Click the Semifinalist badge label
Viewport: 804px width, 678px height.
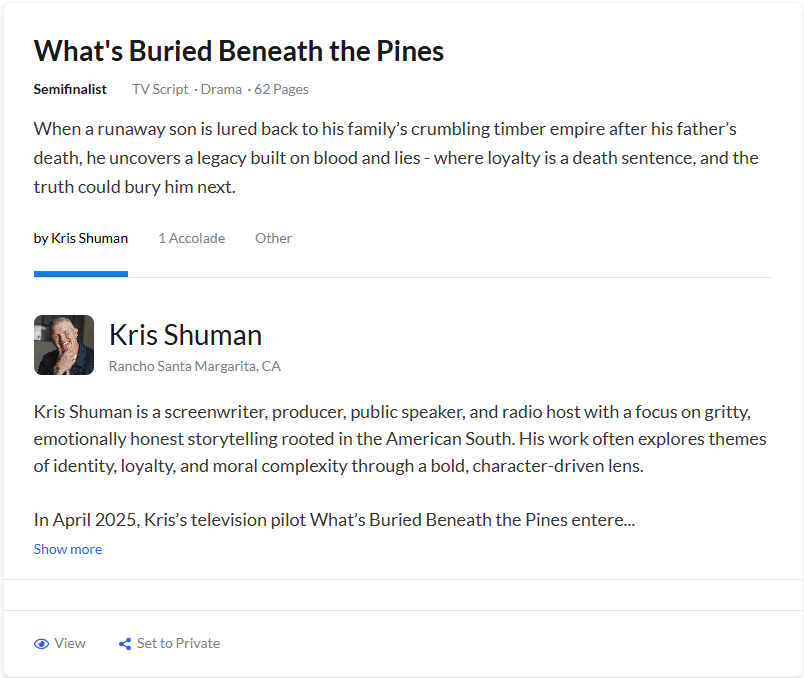(x=70, y=89)
